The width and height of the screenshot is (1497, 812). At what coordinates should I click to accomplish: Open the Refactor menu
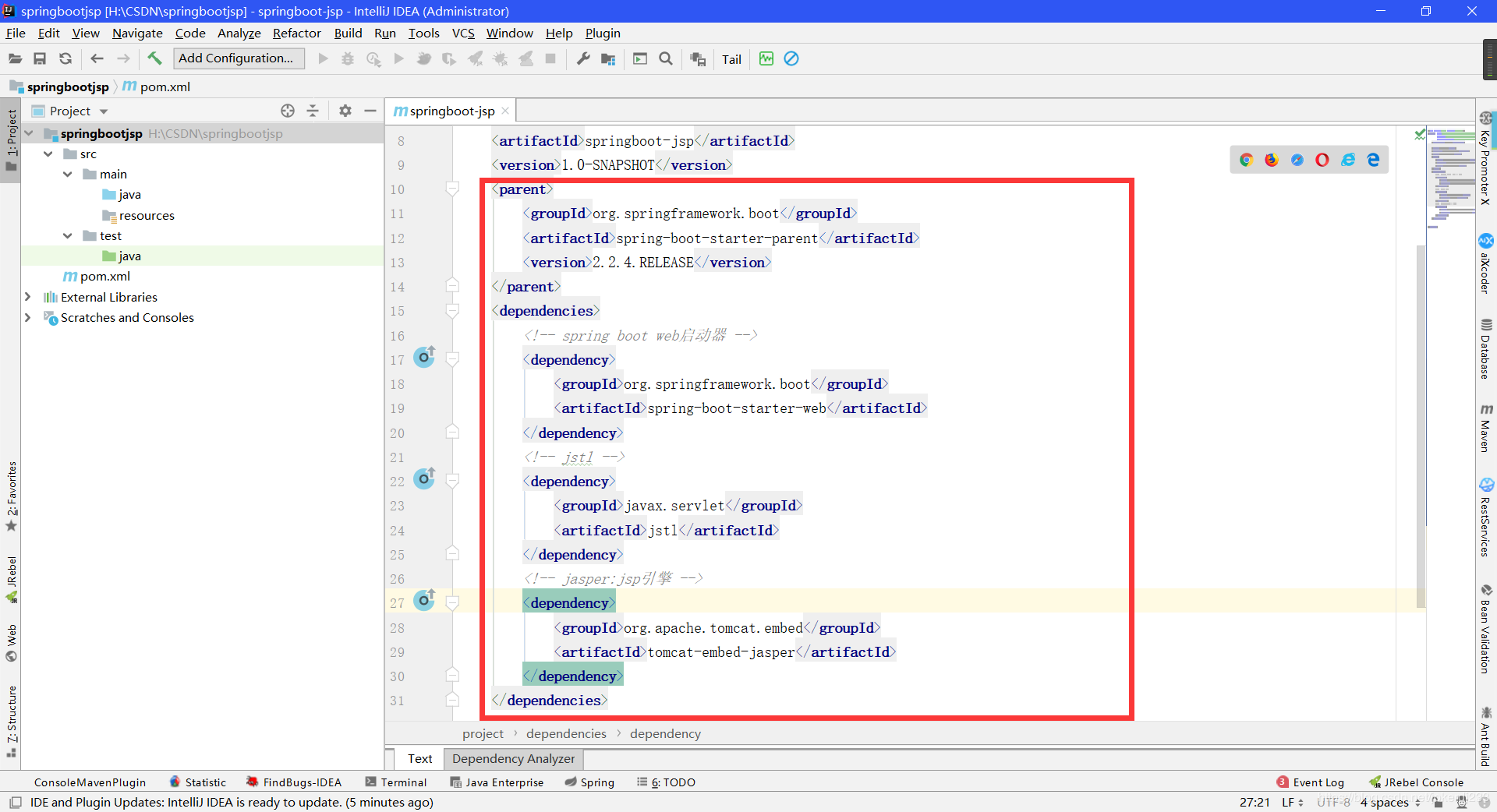[296, 33]
